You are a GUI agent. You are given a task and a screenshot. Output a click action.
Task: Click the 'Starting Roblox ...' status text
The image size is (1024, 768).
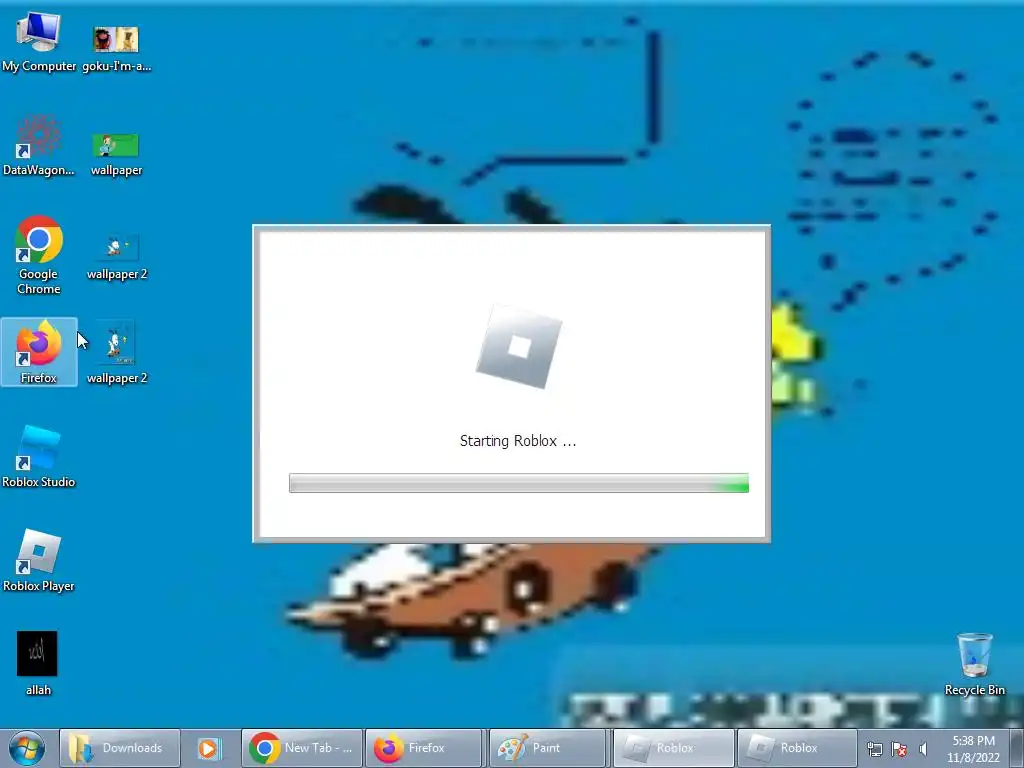click(518, 441)
